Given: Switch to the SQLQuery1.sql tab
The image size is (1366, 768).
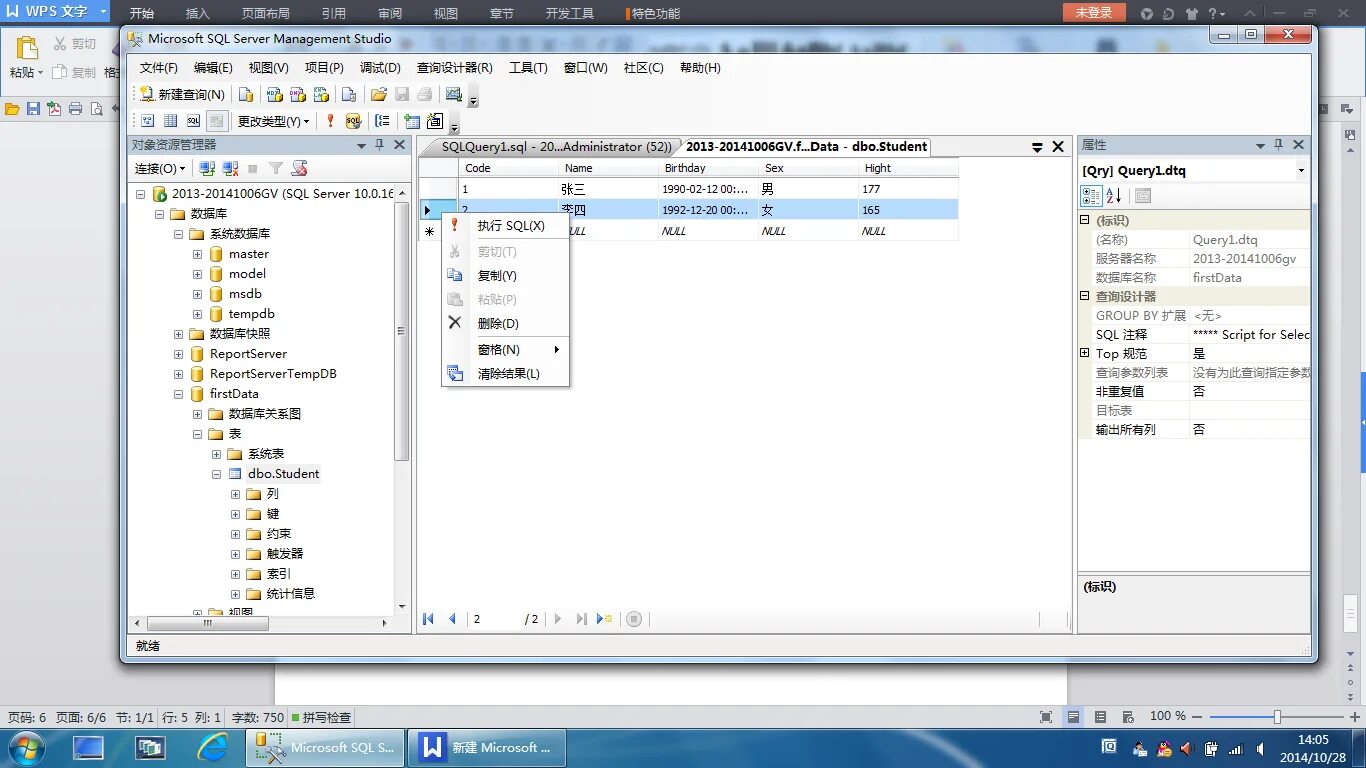Looking at the screenshot, I should click(556, 147).
